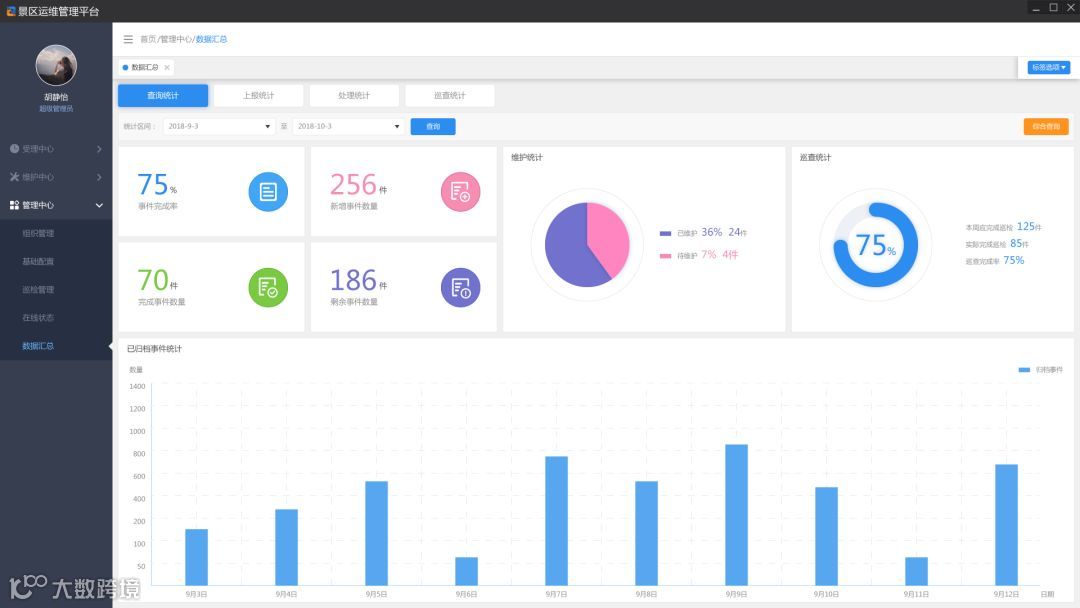The height and width of the screenshot is (608, 1080).
Task: Click the 维护中心 wrench icon in sidebar
Action: click(14, 177)
